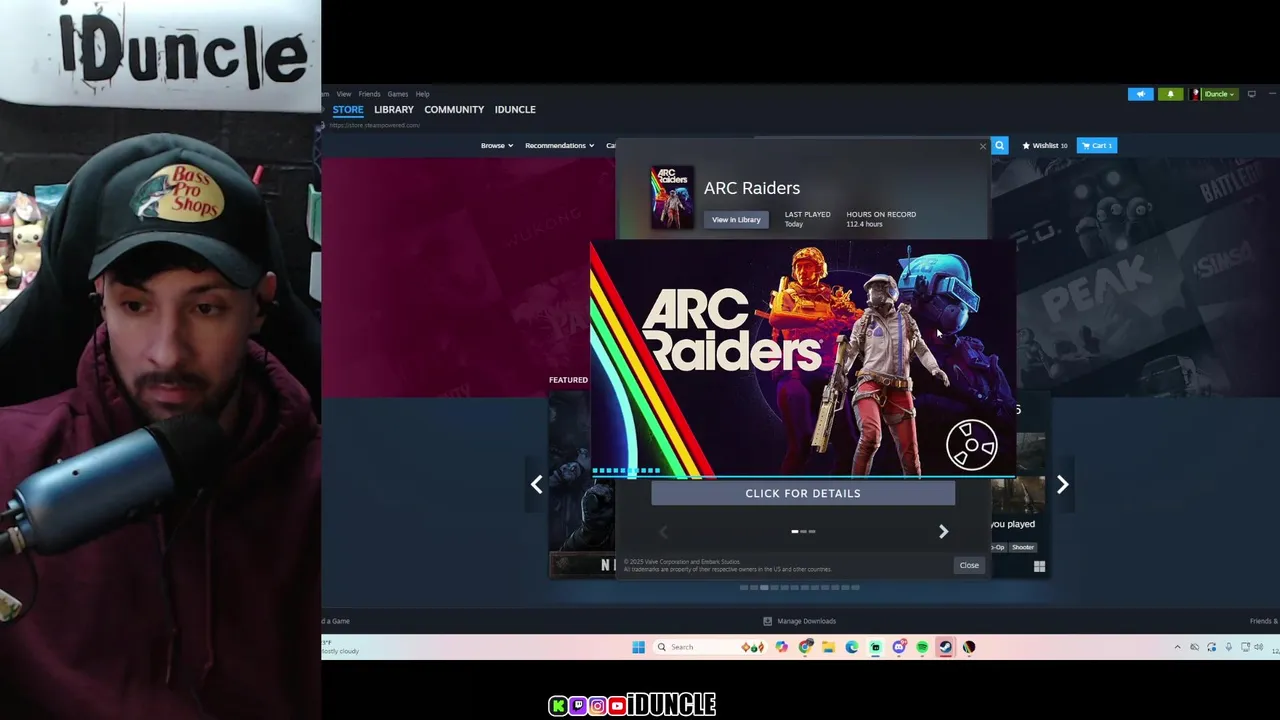Image resolution: width=1280 pixels, height=720 pixels.
Task: Open File Explorer from the taskbar
Action: click(x=828, y=647)
